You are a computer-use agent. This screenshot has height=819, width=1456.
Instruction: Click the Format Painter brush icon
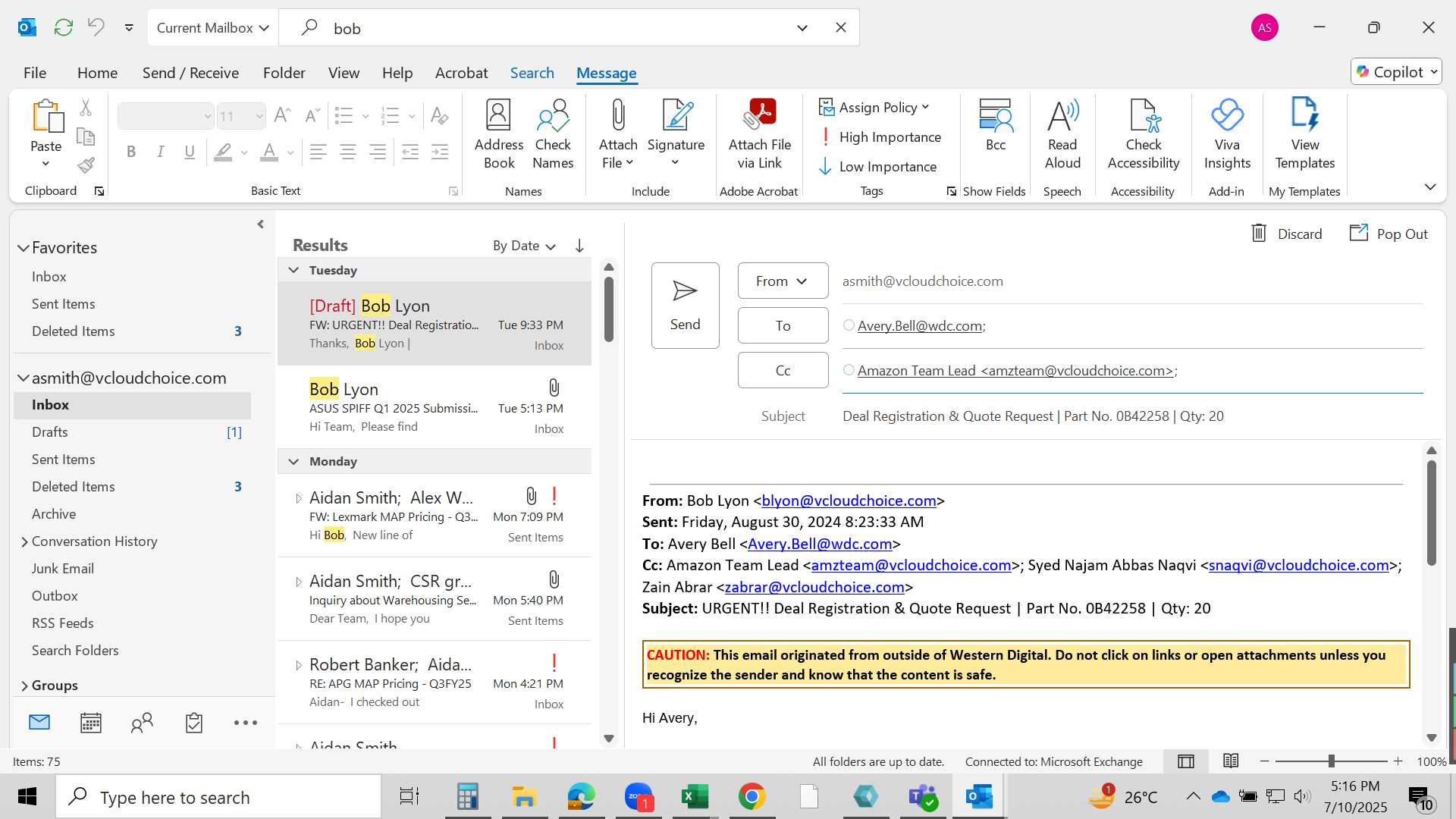tap(86, 165)
